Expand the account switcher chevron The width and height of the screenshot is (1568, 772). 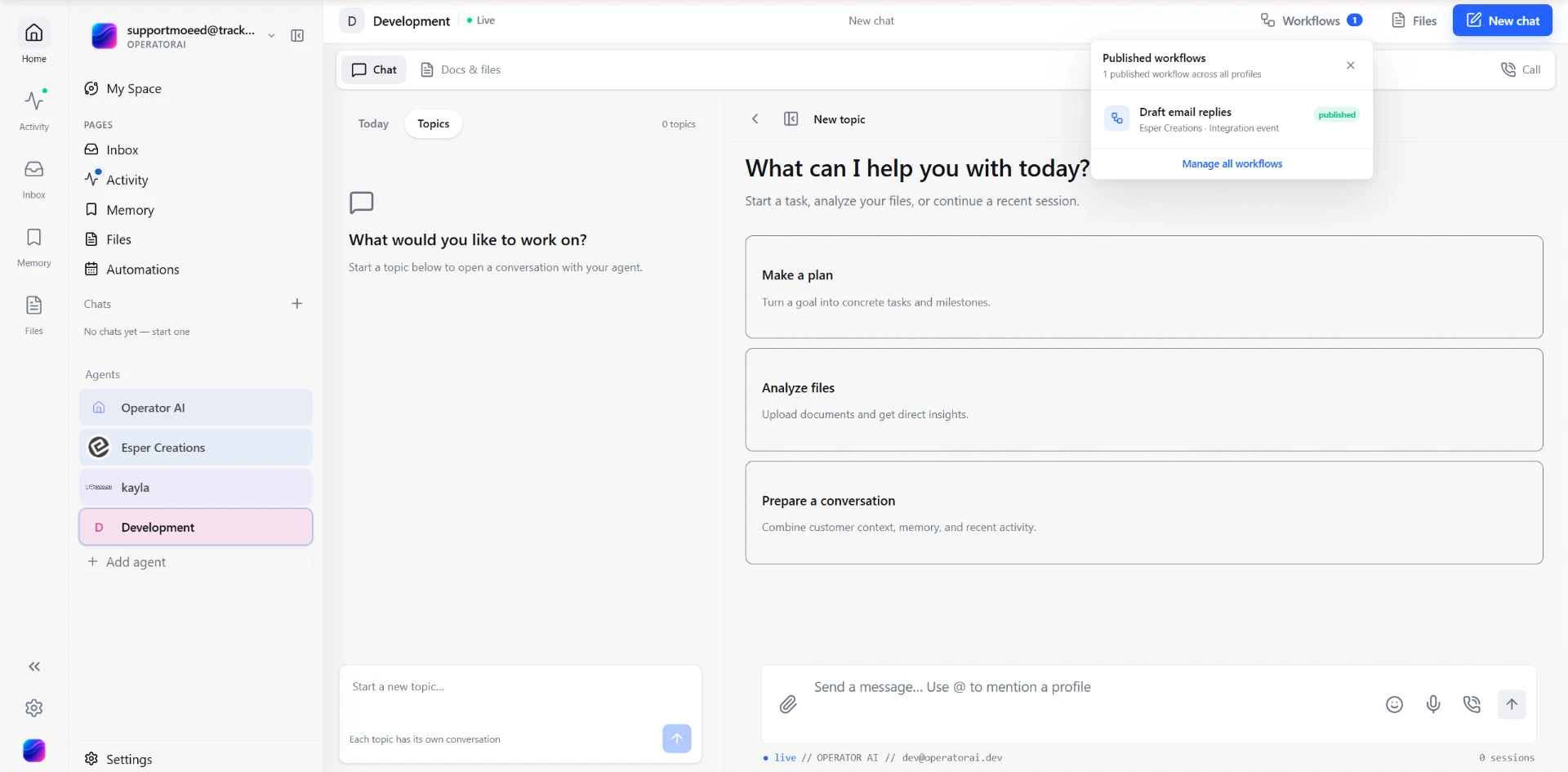tap(272, 36)
